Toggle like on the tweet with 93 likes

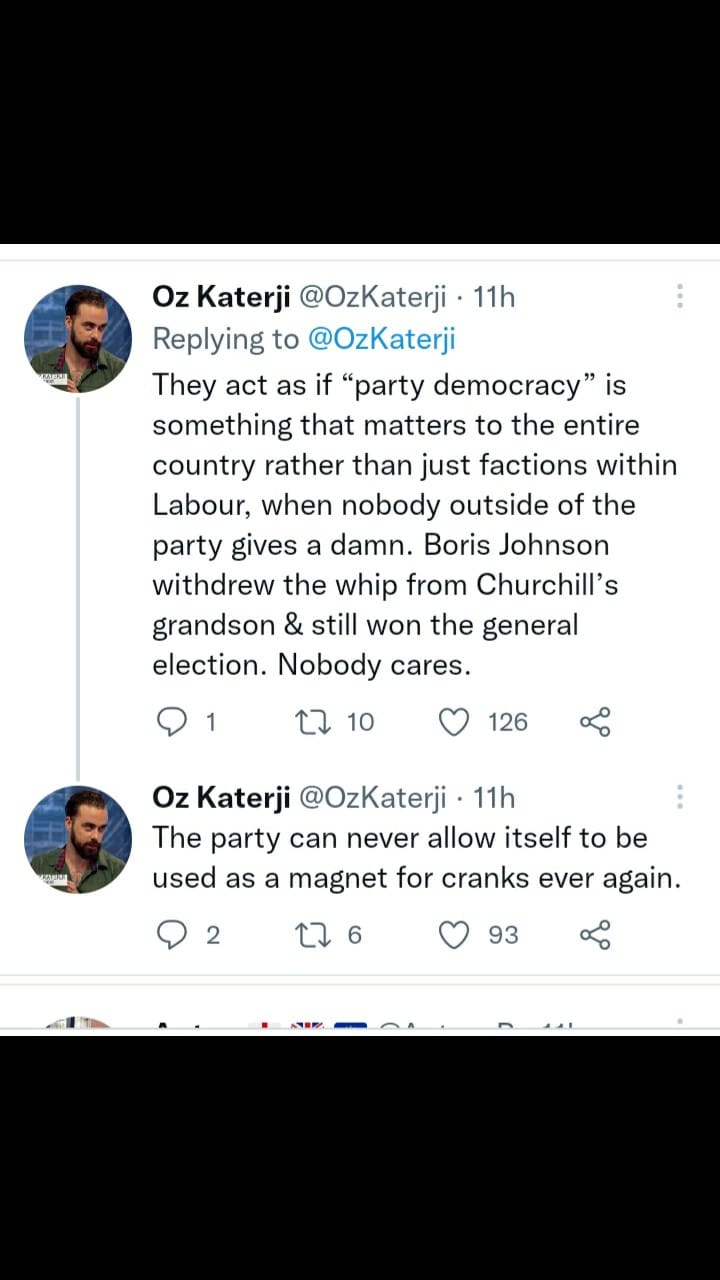(x=455, y=934)
